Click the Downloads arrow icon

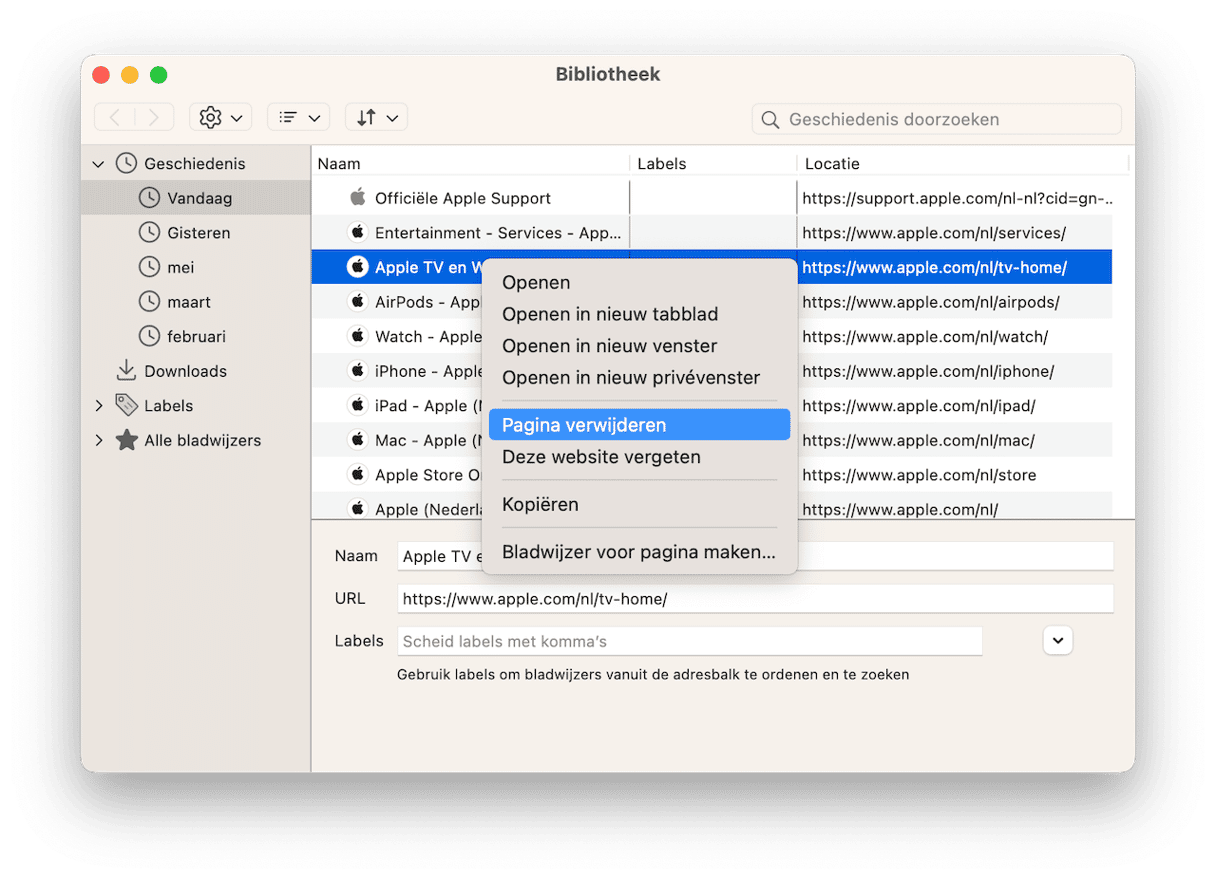[126, 371]
